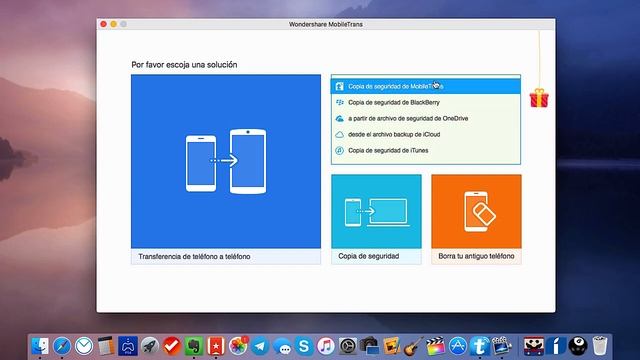Launch PS4 Remote Play from dock
The image size is (640, 360).
128,346
